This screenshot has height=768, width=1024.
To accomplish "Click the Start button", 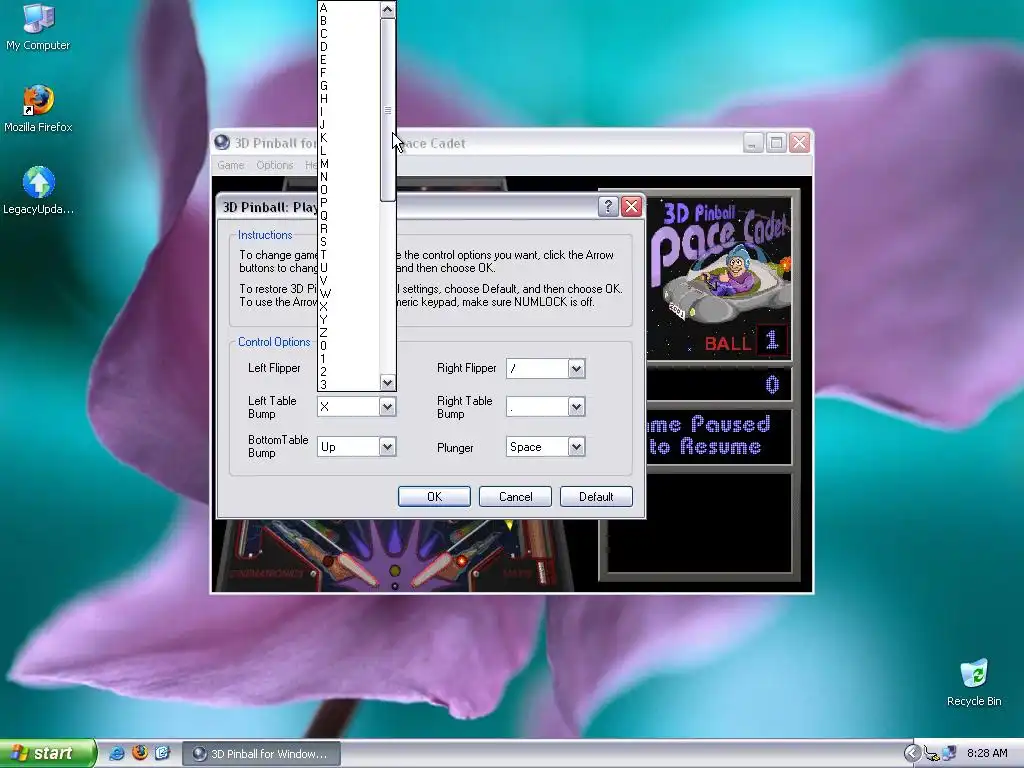I will 48,753.
